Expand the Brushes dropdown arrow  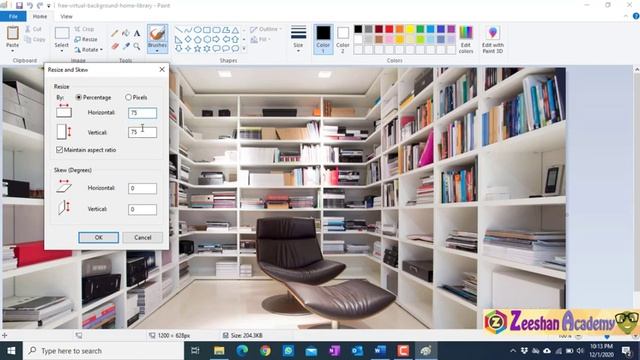[x=157, y=51]
